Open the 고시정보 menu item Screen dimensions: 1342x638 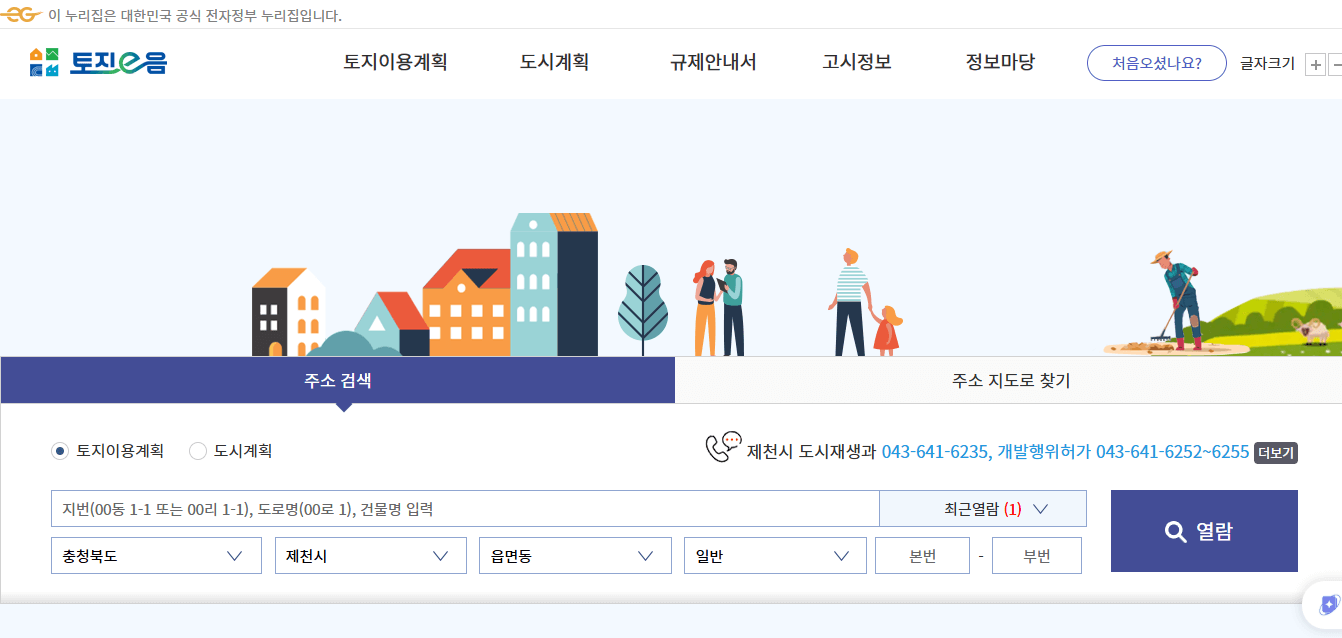point(856,62)
